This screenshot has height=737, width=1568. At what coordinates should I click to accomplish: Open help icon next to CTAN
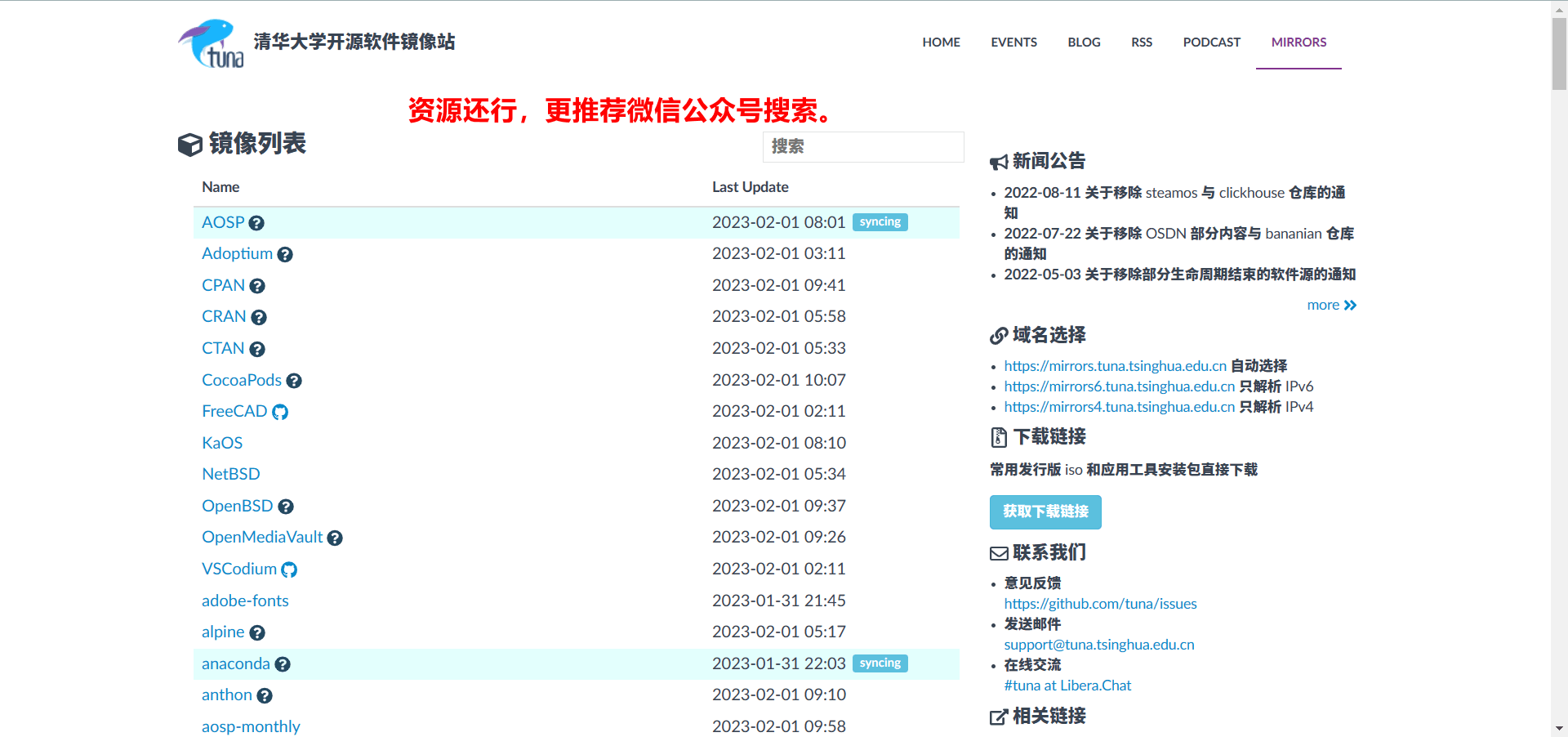pos(257,350)
